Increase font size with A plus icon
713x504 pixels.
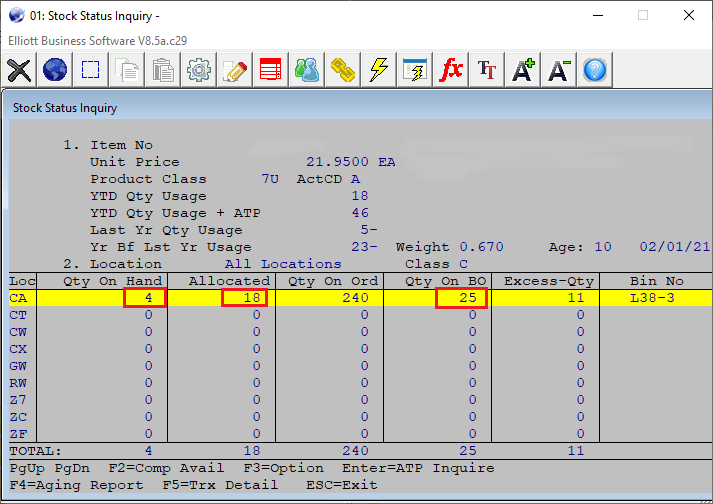(523, 70)
